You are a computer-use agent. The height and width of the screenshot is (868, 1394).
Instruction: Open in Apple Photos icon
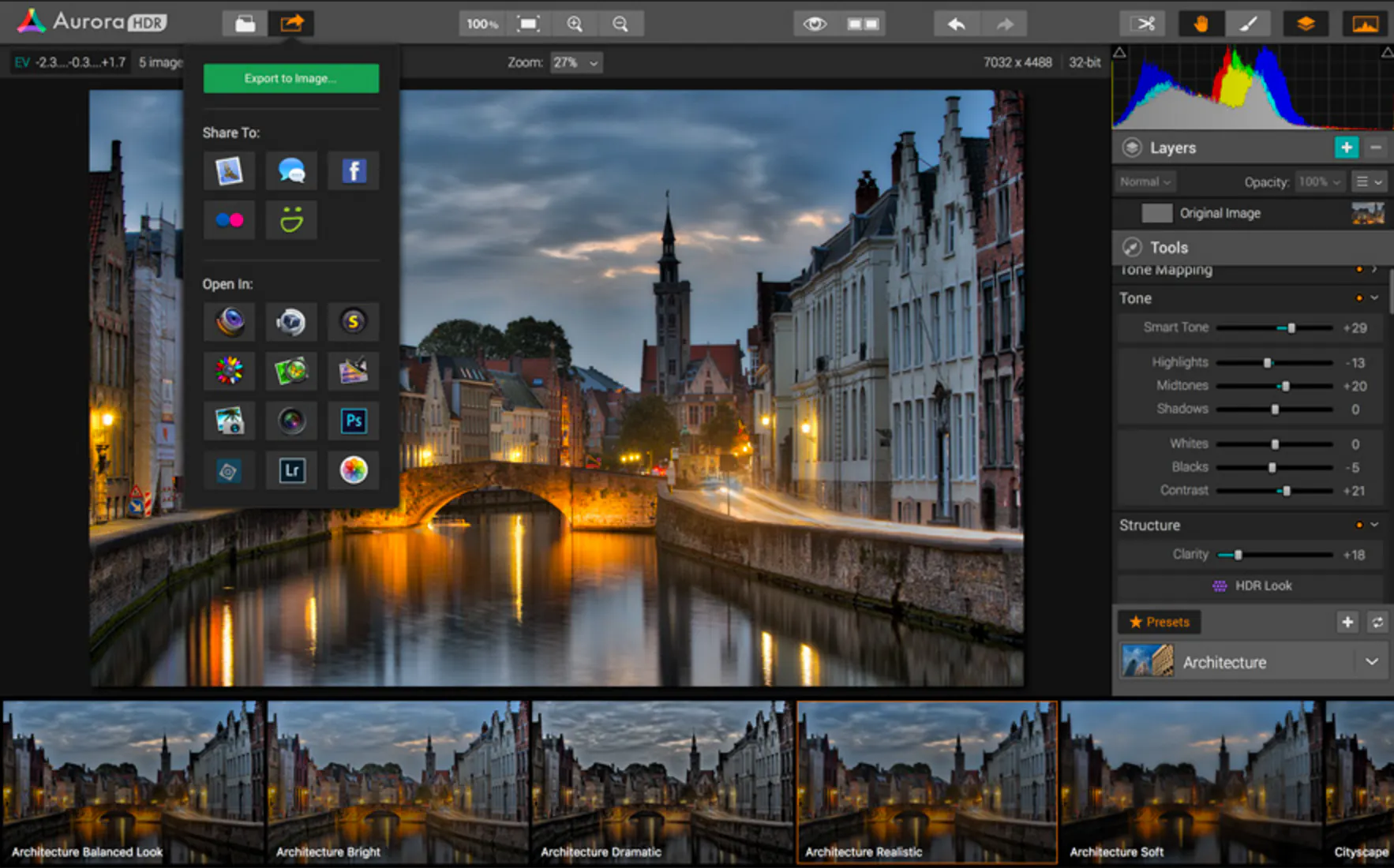pyautogui.click(x=354, y=470)
